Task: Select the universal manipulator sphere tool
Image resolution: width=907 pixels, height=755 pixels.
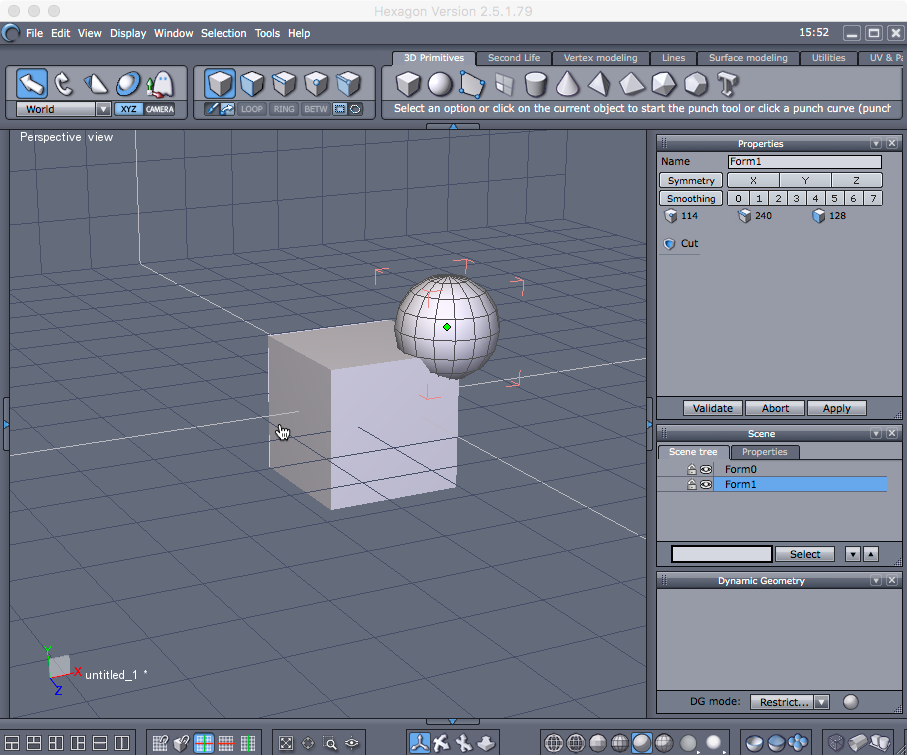Action: tap(127, 83)
